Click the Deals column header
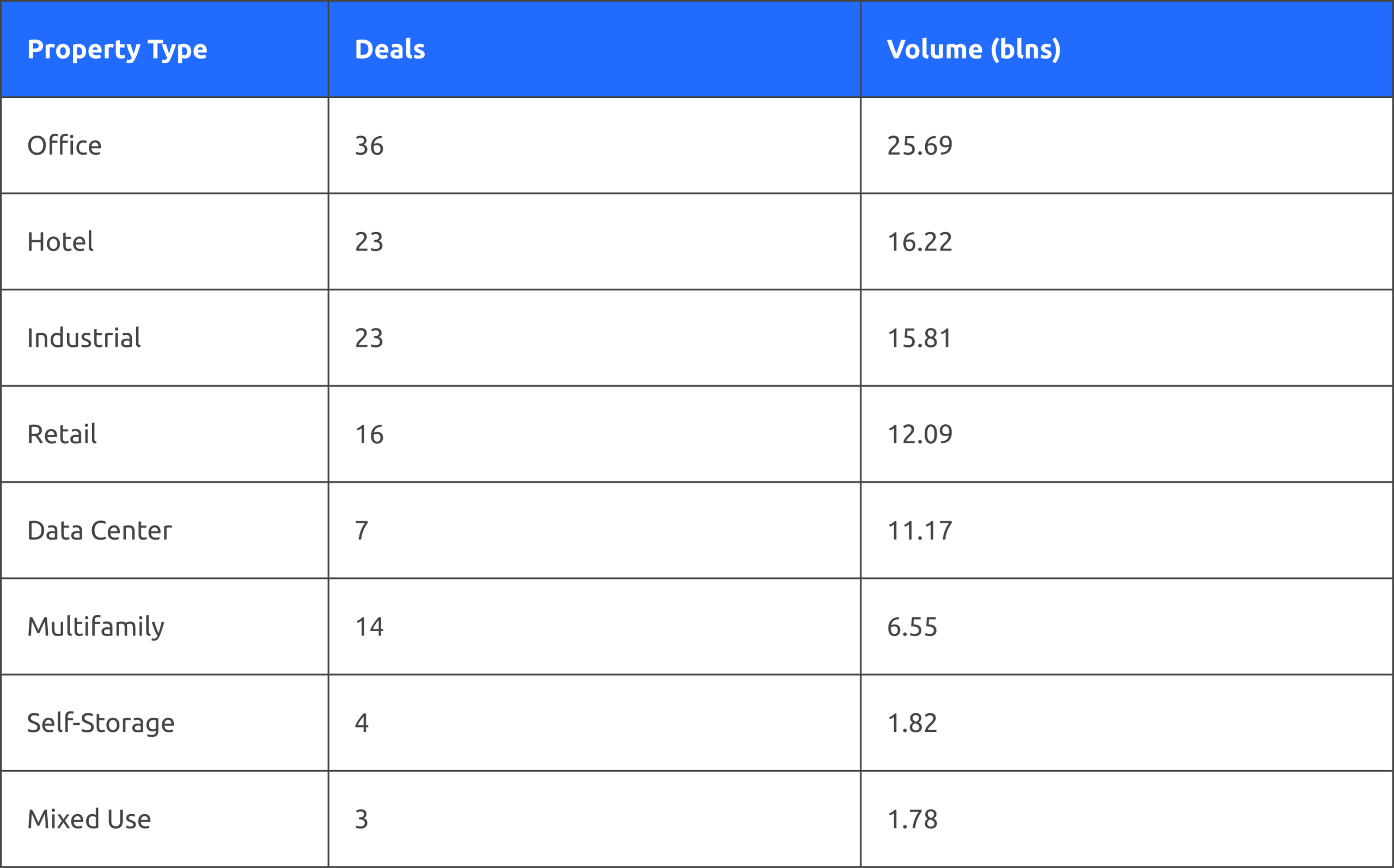Viewport: 1394px width, 868px height. 390,50
